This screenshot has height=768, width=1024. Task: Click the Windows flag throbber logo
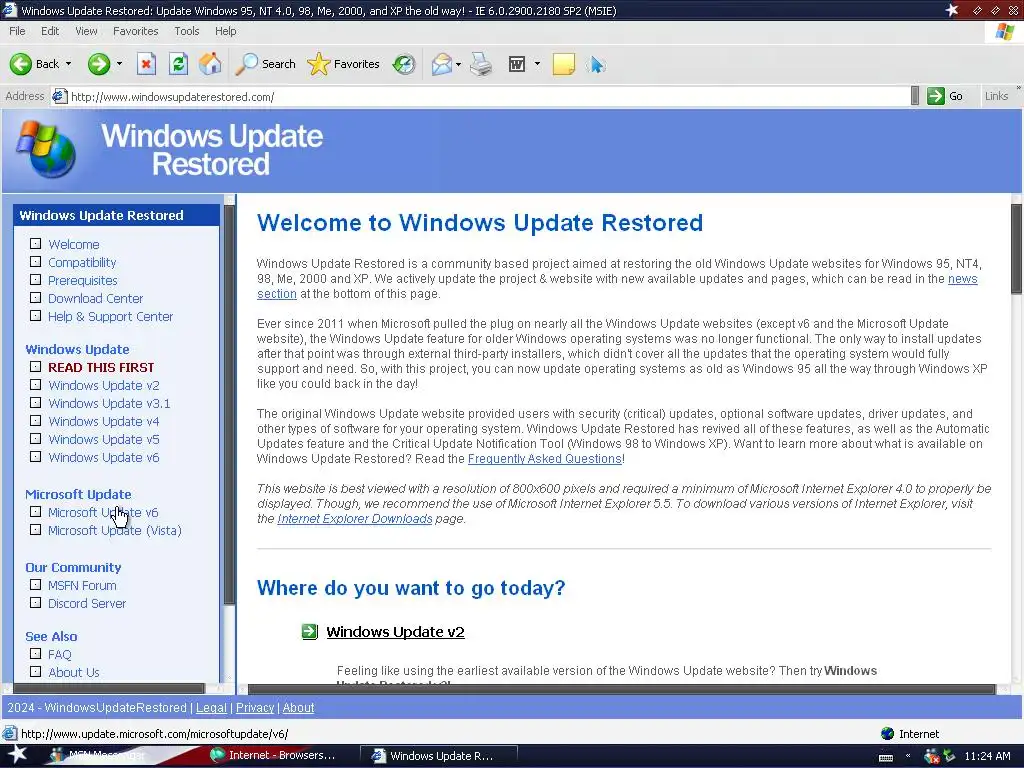point(1005,31)
